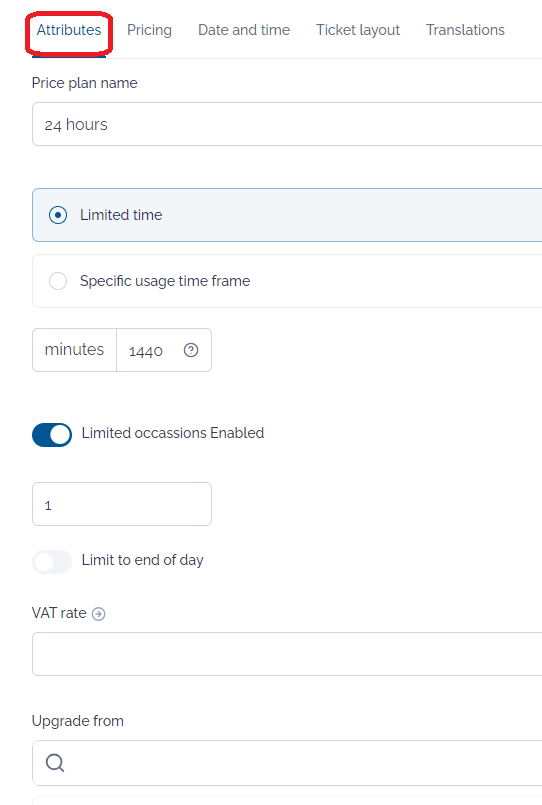Screen dimensions: 542x805
Task: Select the Limited time radio button
Action: tap(58, 215)
